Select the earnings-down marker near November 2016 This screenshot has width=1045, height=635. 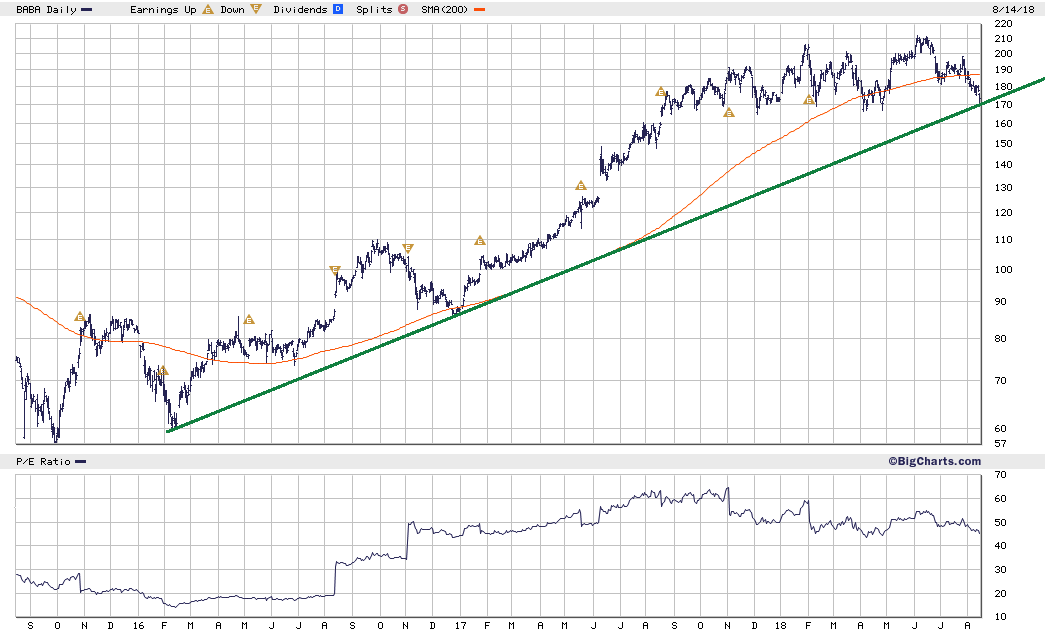click(408, 248)
